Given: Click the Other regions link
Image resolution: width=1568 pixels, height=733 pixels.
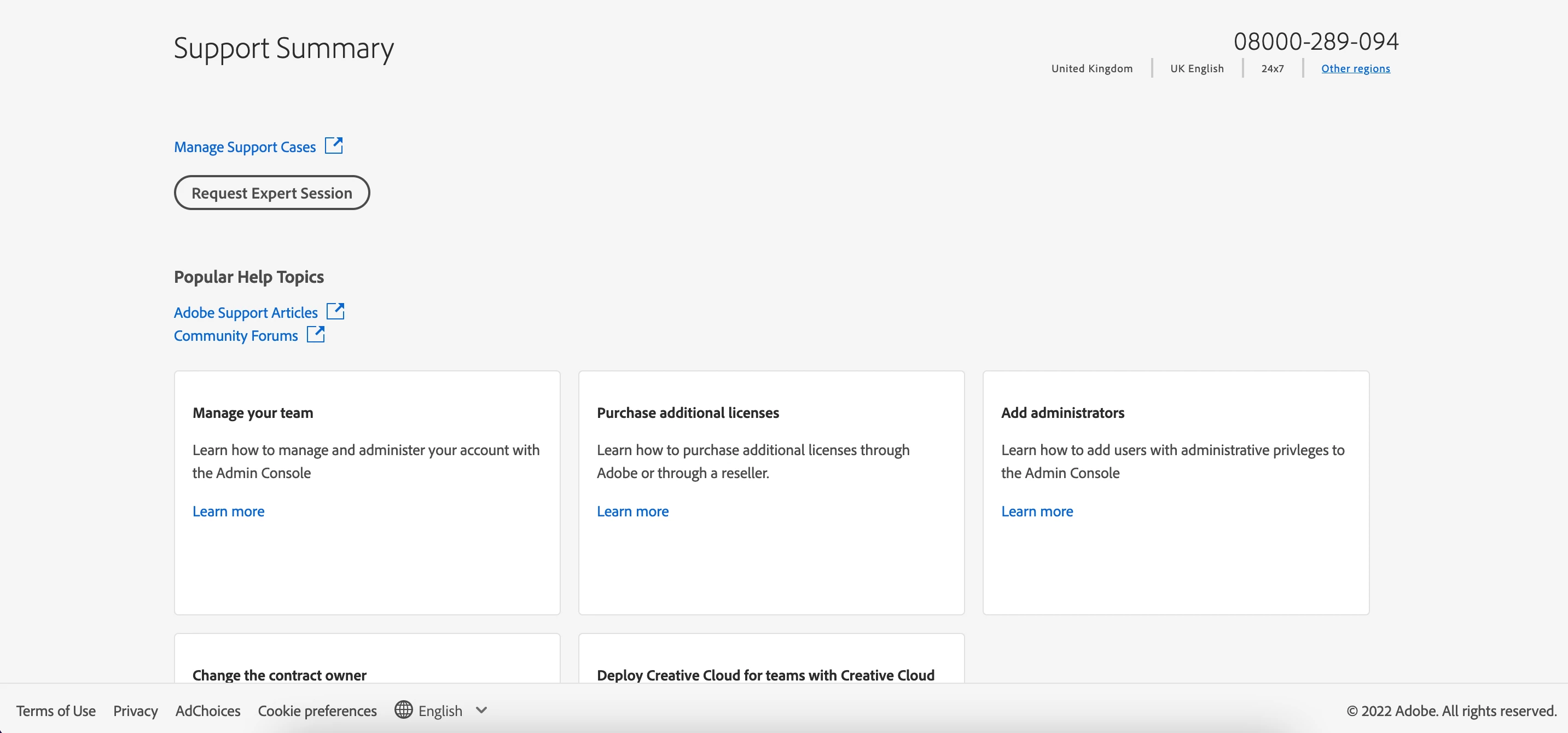Looking at the screenshot, I should (x=1355, y=68).
